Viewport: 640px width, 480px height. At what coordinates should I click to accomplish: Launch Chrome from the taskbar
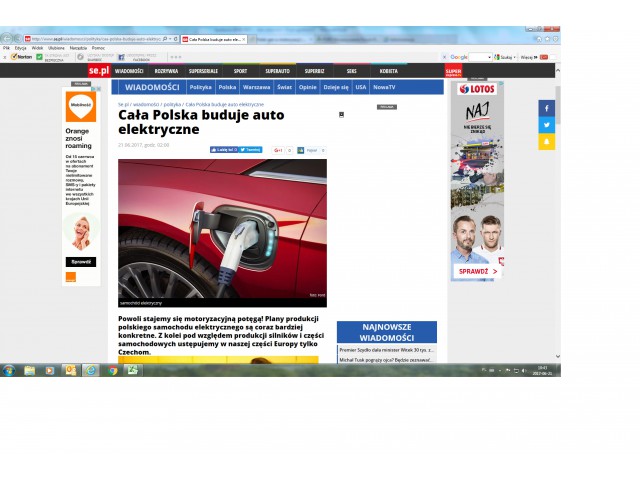tap(112, 370)
